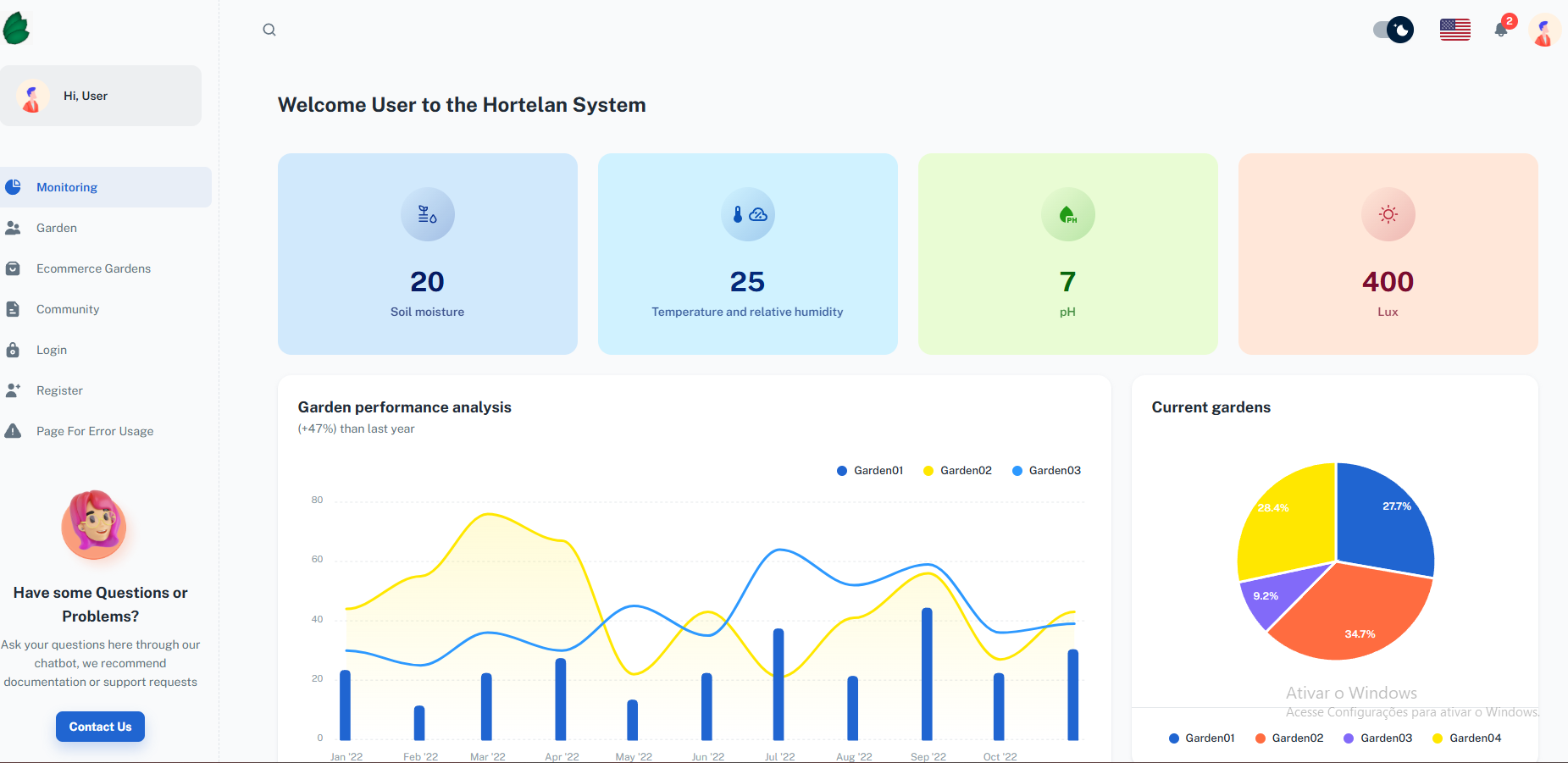
Task: Open the notifications bell with badge
Action: tap(1501, 30)
